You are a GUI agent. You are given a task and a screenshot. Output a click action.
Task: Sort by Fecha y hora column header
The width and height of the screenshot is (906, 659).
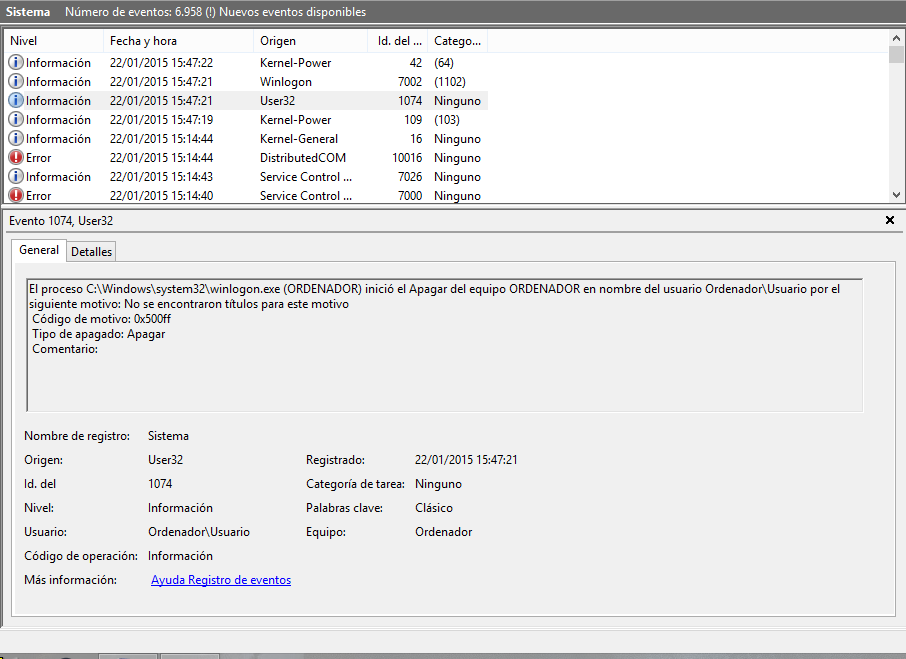(178, 41)
